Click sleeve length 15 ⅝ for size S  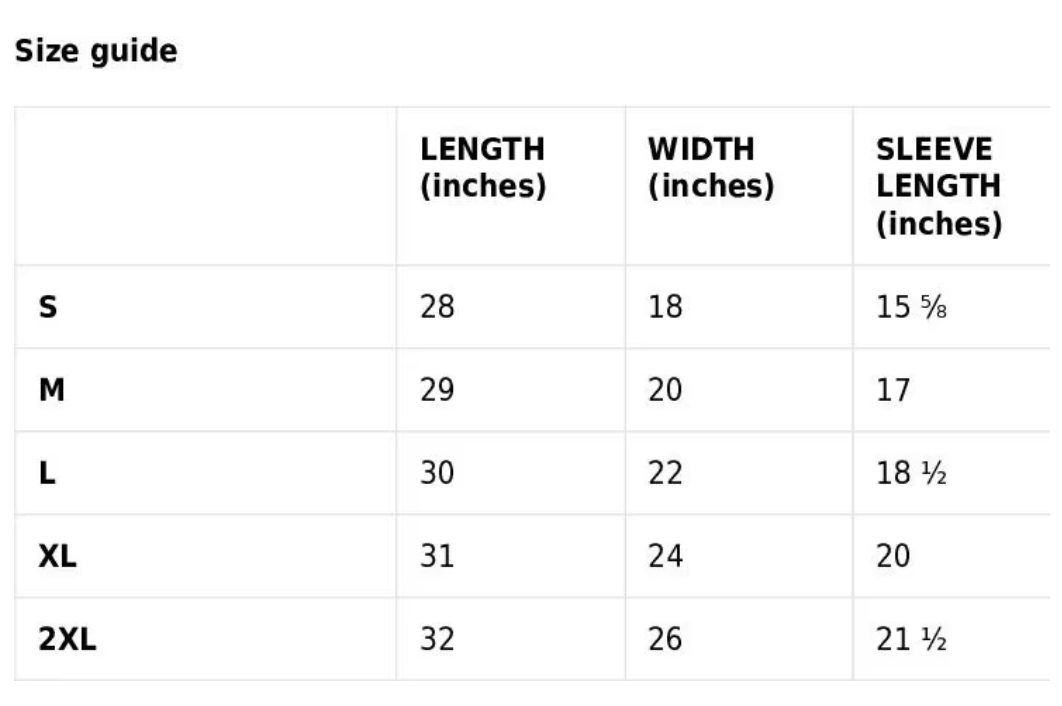(911, 307)
